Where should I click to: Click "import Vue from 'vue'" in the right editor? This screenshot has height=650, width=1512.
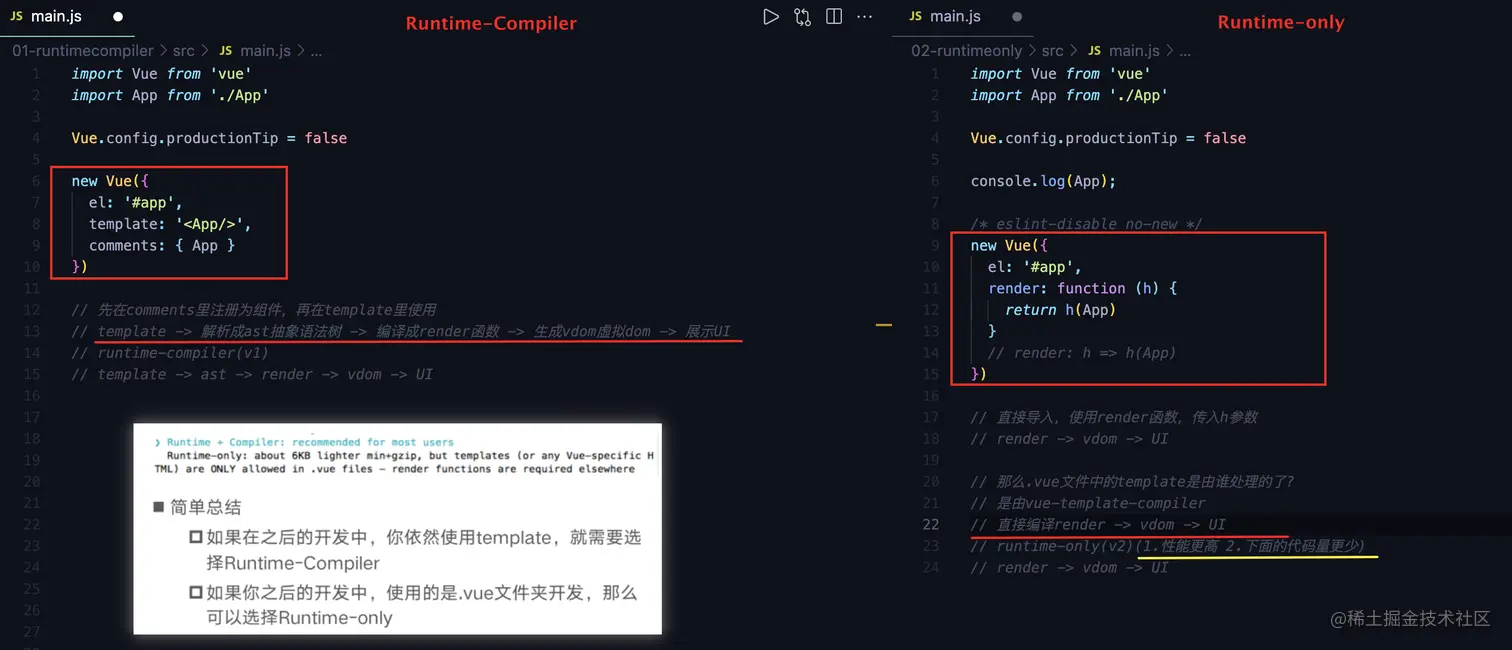pos(1060,74)
